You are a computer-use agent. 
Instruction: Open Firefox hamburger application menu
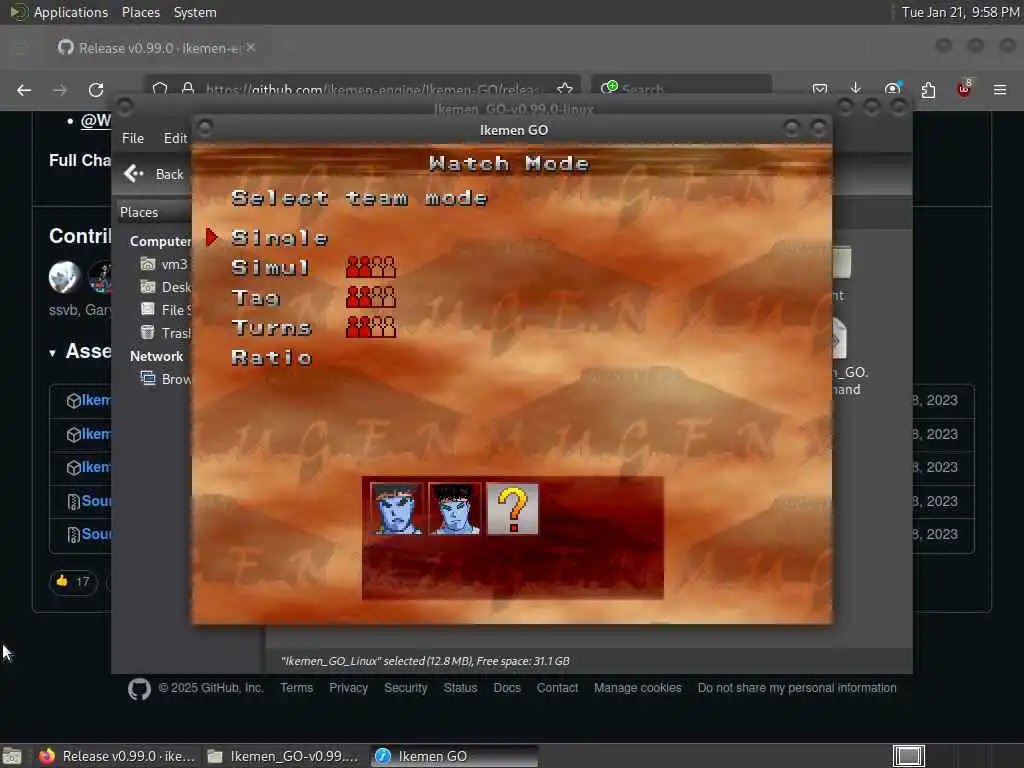[1000, 89]
